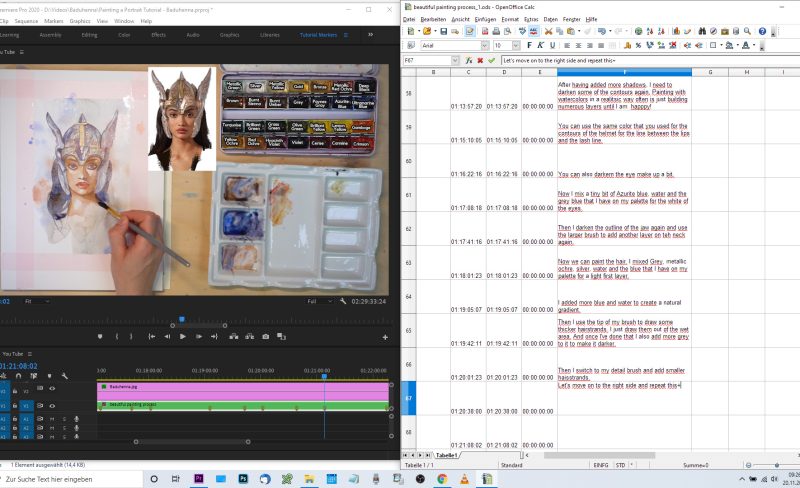Accept cell entry with green checkmark
Image resolution: width=800 pixels, height=488 pixels.
tap(491, 60)
